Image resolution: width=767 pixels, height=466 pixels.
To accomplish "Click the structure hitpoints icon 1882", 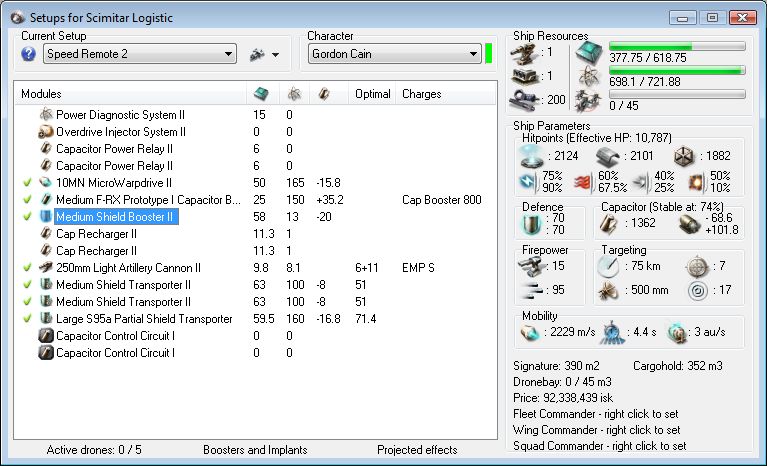I will pos(684,156).
